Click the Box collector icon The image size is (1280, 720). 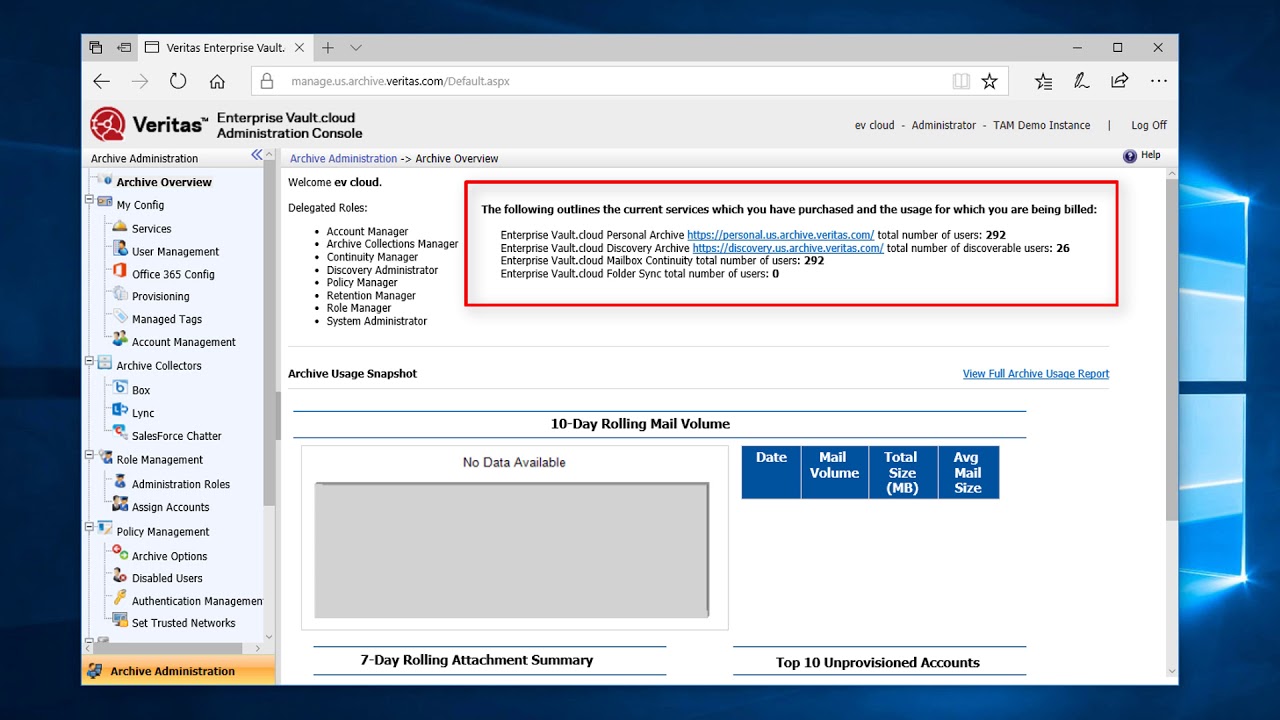[120, 389]
